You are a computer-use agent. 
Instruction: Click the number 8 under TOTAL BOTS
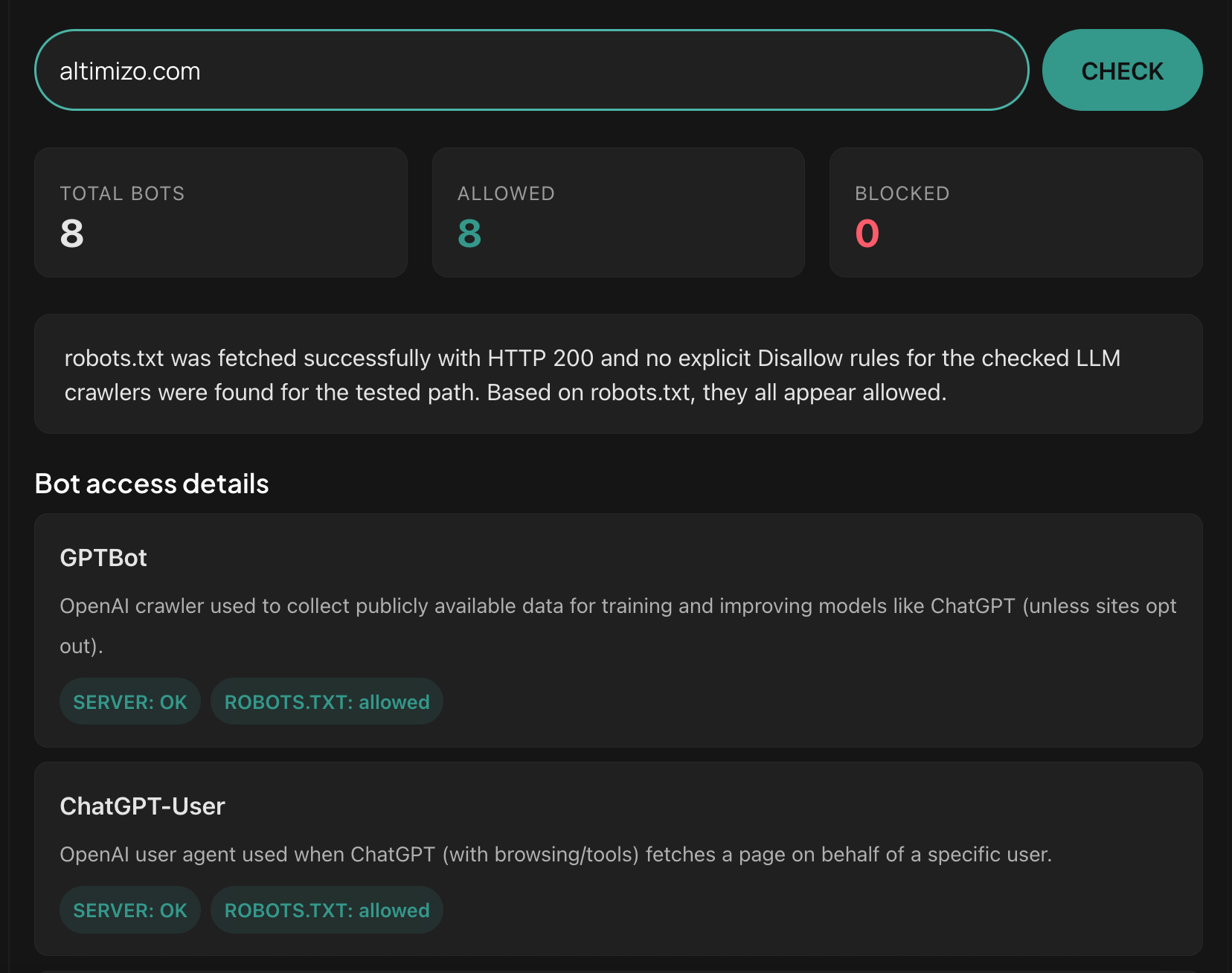(x=71, y=234)
